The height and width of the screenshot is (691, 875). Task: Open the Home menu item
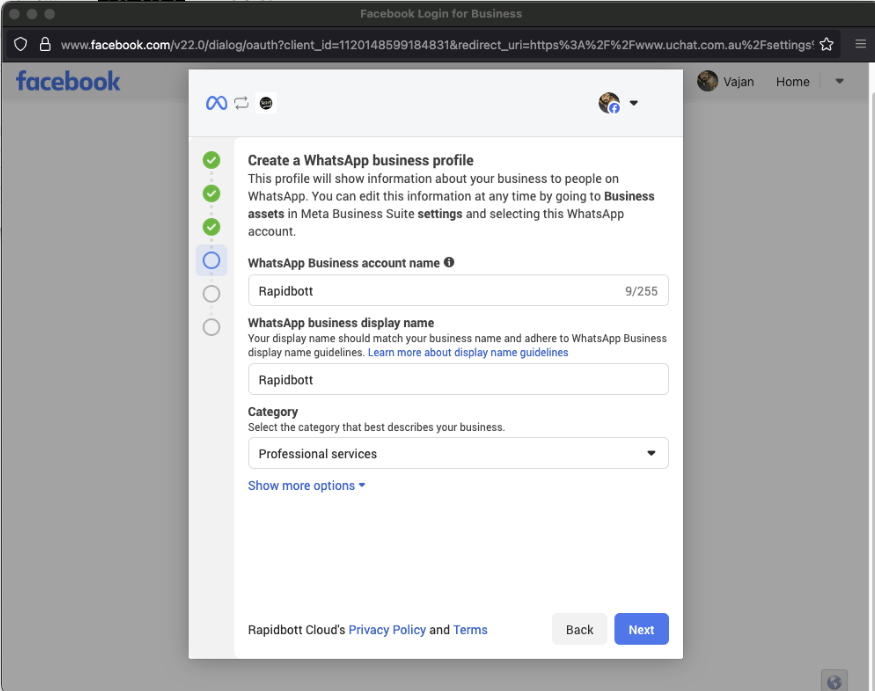792,82
